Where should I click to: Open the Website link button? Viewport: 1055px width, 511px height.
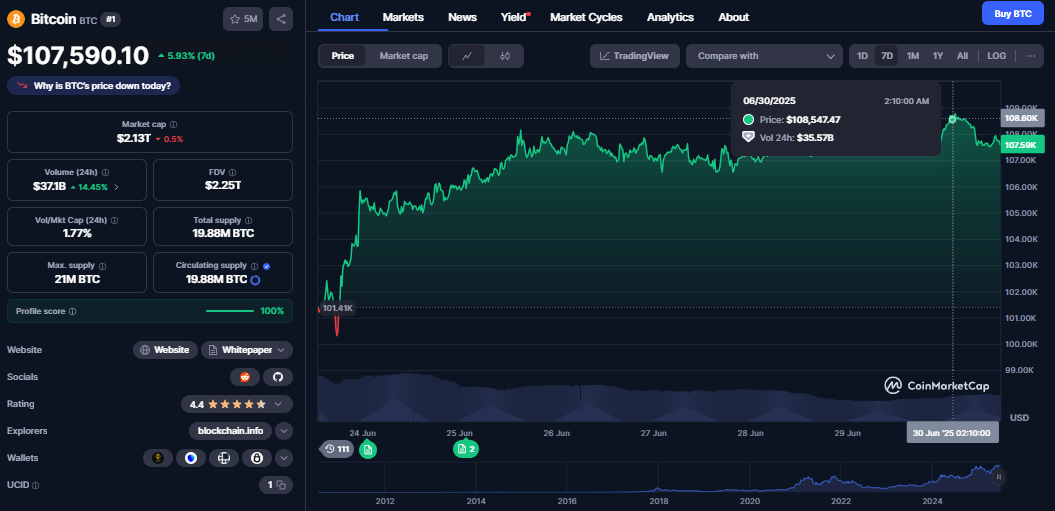pos(166,350)
